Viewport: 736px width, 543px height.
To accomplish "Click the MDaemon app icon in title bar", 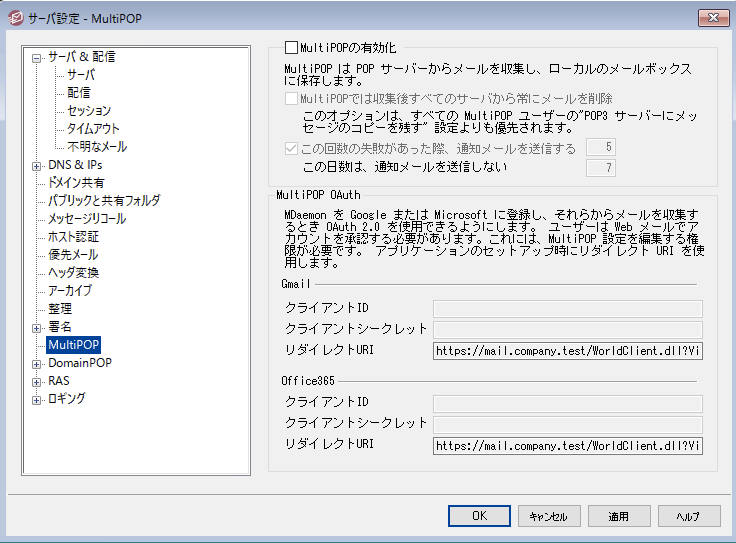I will click(x=15, y=17).
